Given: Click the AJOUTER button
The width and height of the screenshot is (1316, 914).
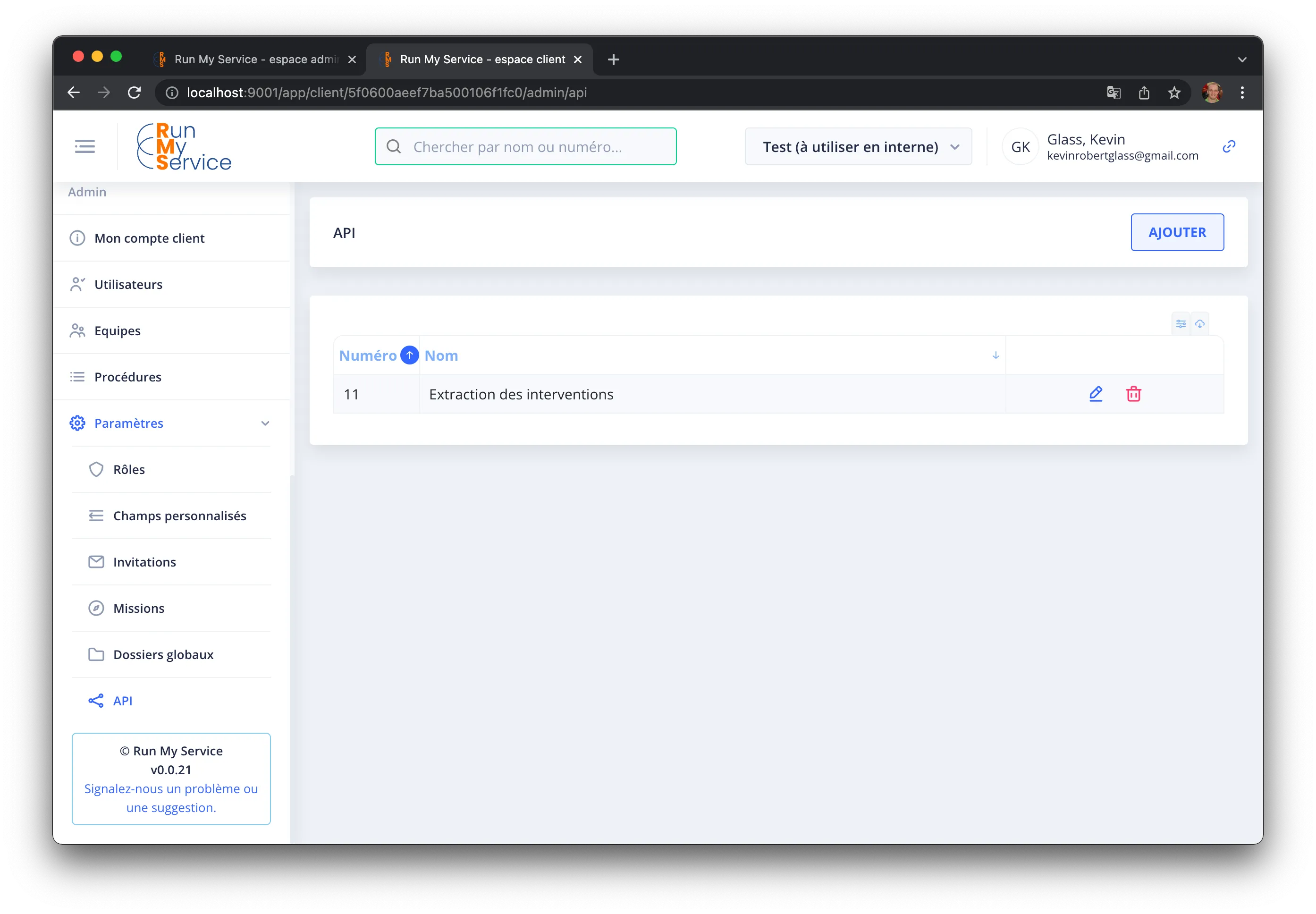Looking at the screenshot, I should 1177,232.
